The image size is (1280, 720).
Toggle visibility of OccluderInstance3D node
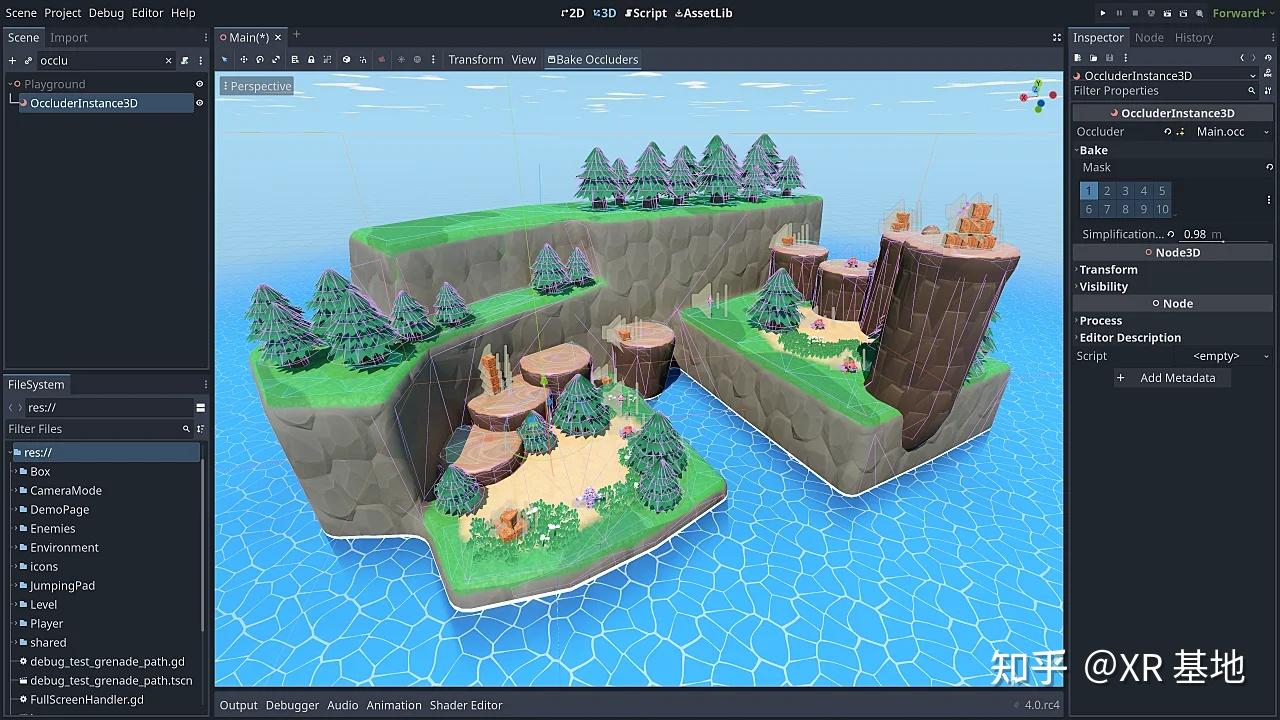point(199,103)
